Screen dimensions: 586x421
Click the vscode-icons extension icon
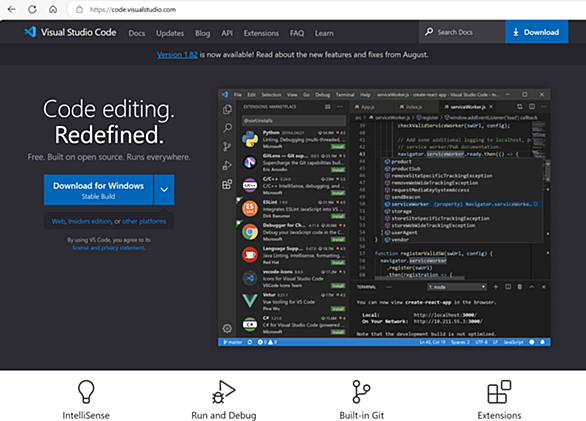click(250, 278)
